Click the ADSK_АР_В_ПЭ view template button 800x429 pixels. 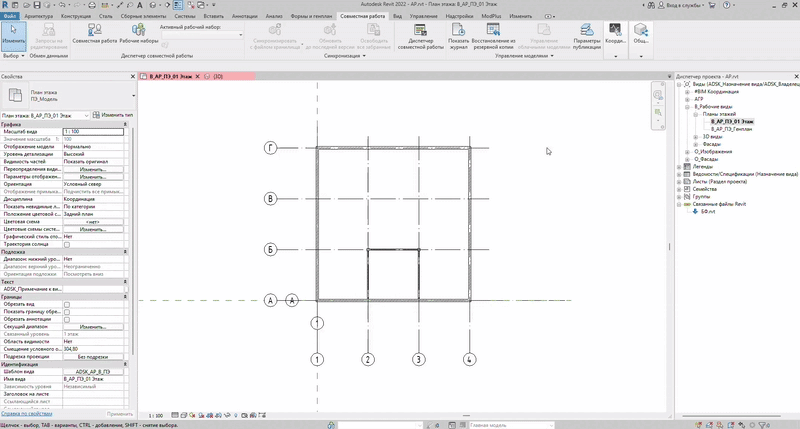[93, 372]
